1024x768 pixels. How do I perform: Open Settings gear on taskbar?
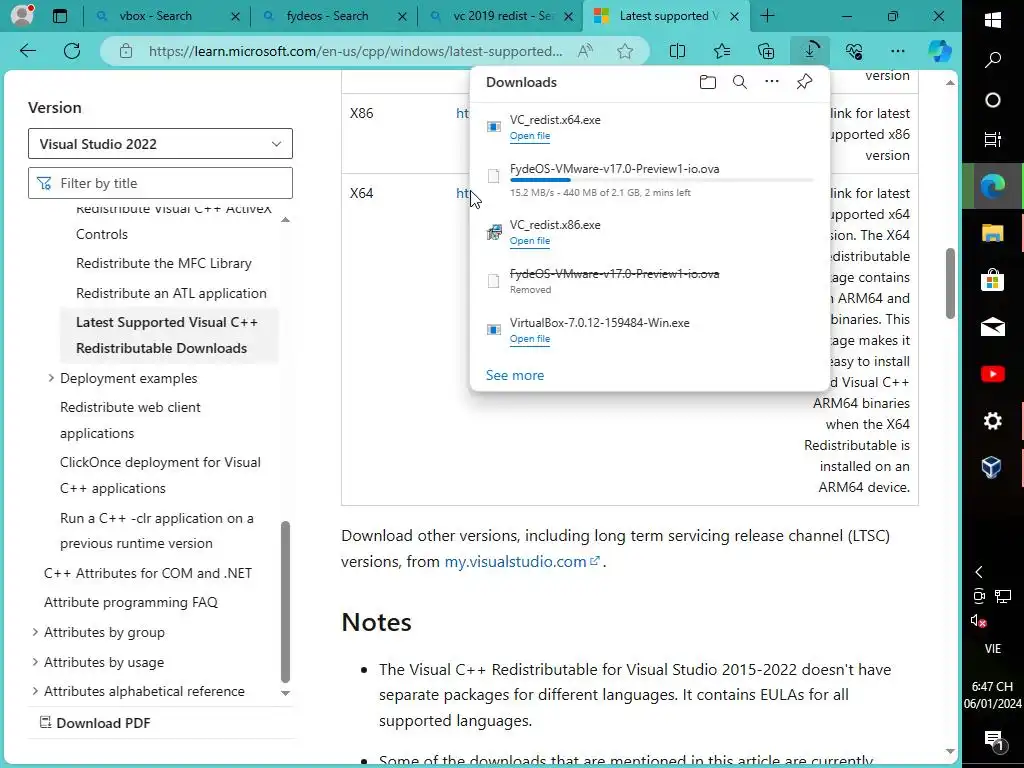[993, 421]
